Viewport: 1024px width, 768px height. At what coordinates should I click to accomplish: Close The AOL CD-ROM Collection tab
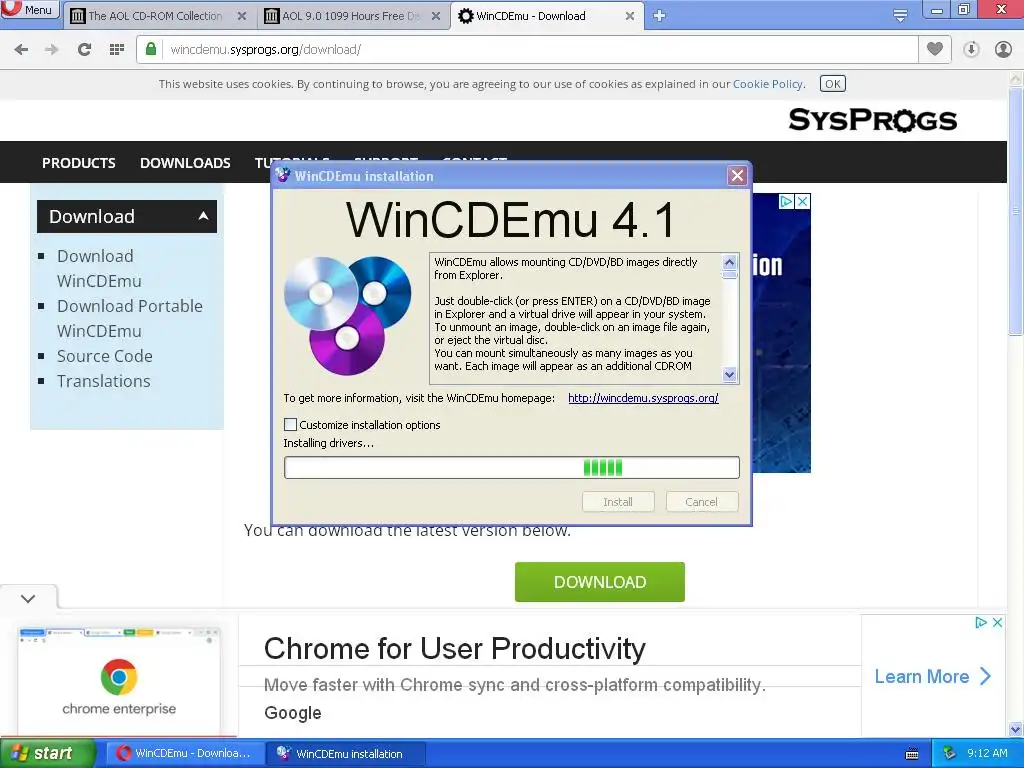pos(242,16)
